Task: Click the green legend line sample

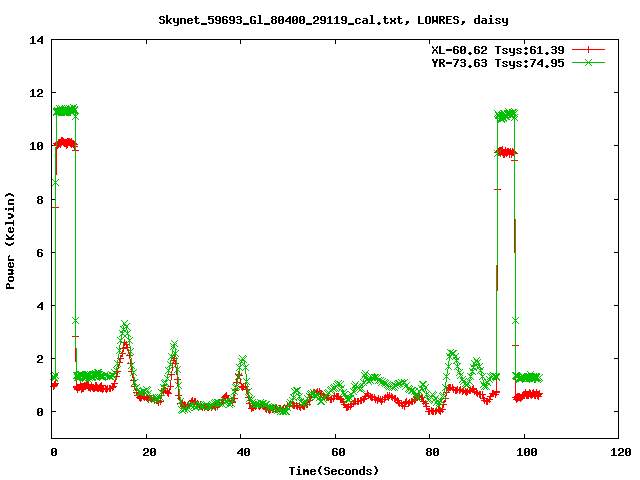Action: [x=588, y=62]
